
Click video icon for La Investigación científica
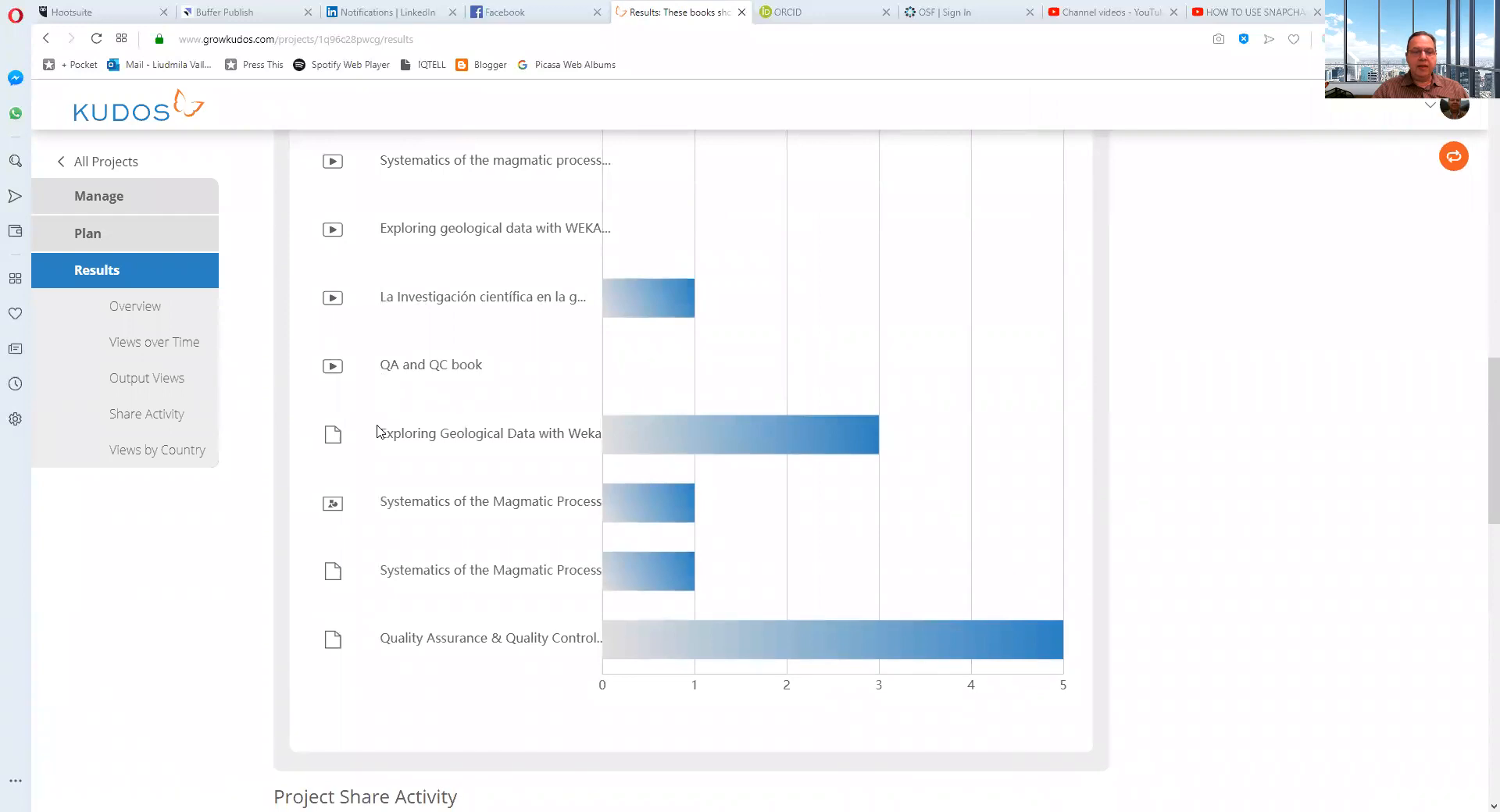[x=333, y=298]
